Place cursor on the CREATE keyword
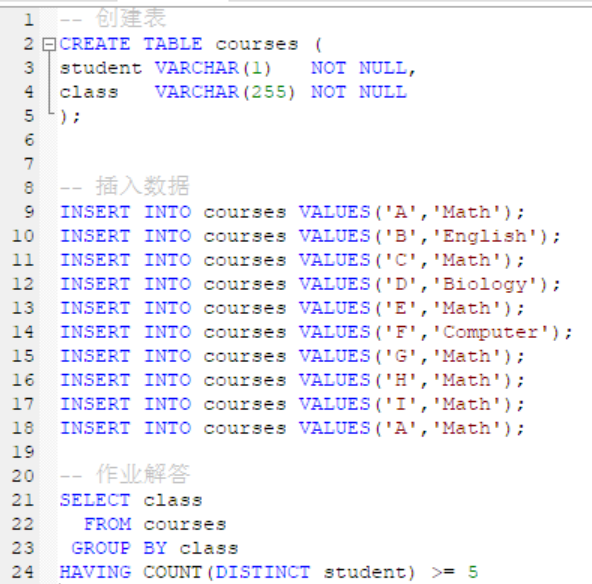The width and height of the screenshot is (592, 584). click(95, 44)
